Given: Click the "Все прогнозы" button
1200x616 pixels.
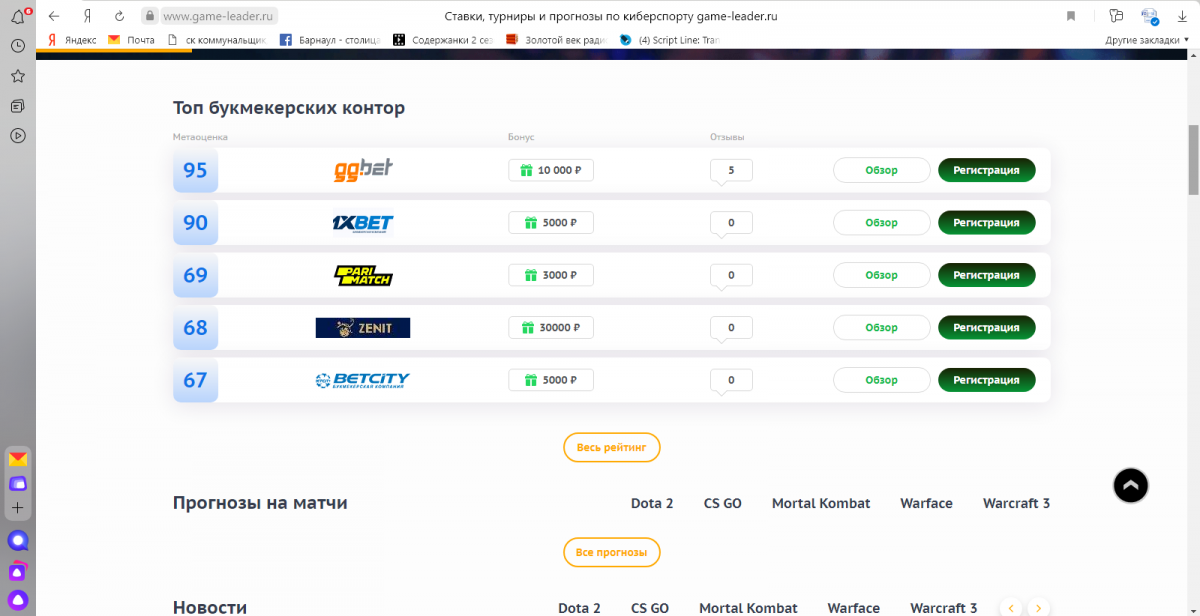Looking at the screenshot, I should tap(612, 552).
